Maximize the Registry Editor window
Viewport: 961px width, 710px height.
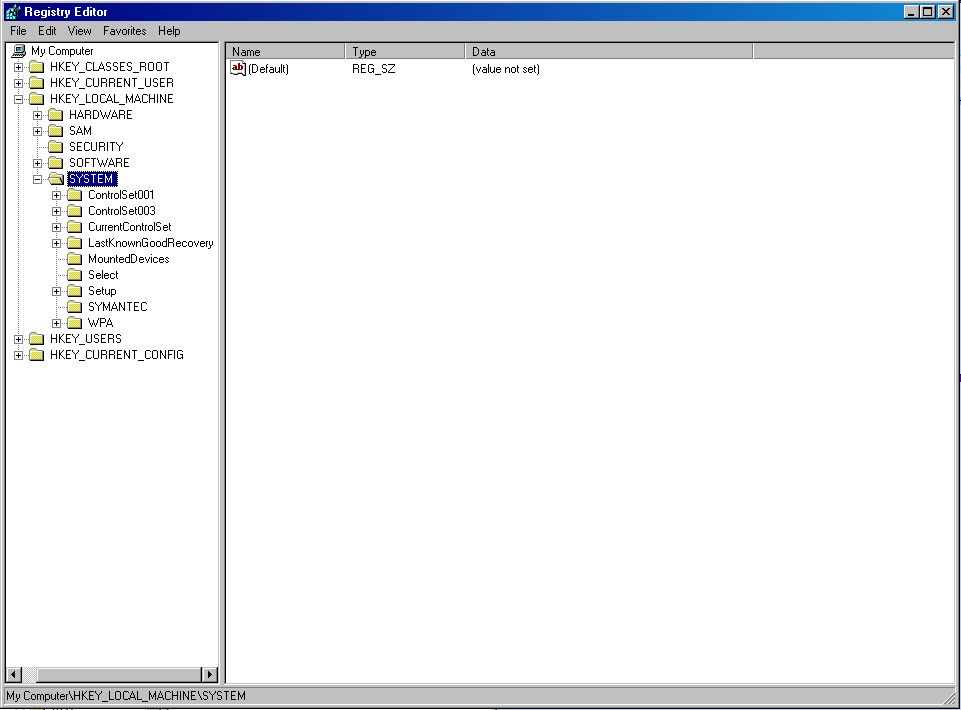click(928, 12)
